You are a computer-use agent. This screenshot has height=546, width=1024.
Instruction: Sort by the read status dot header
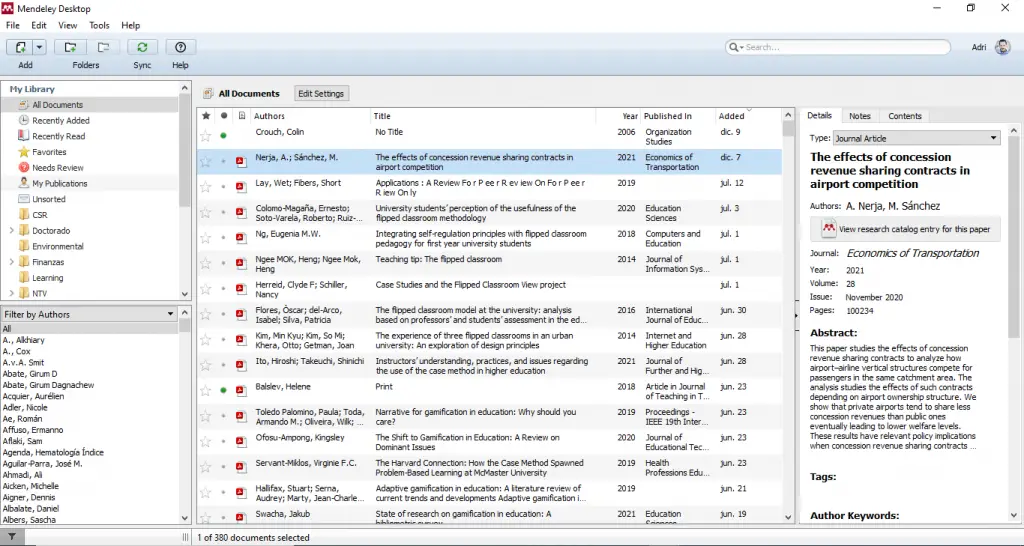pyautogui.click(x=224, y=116)
